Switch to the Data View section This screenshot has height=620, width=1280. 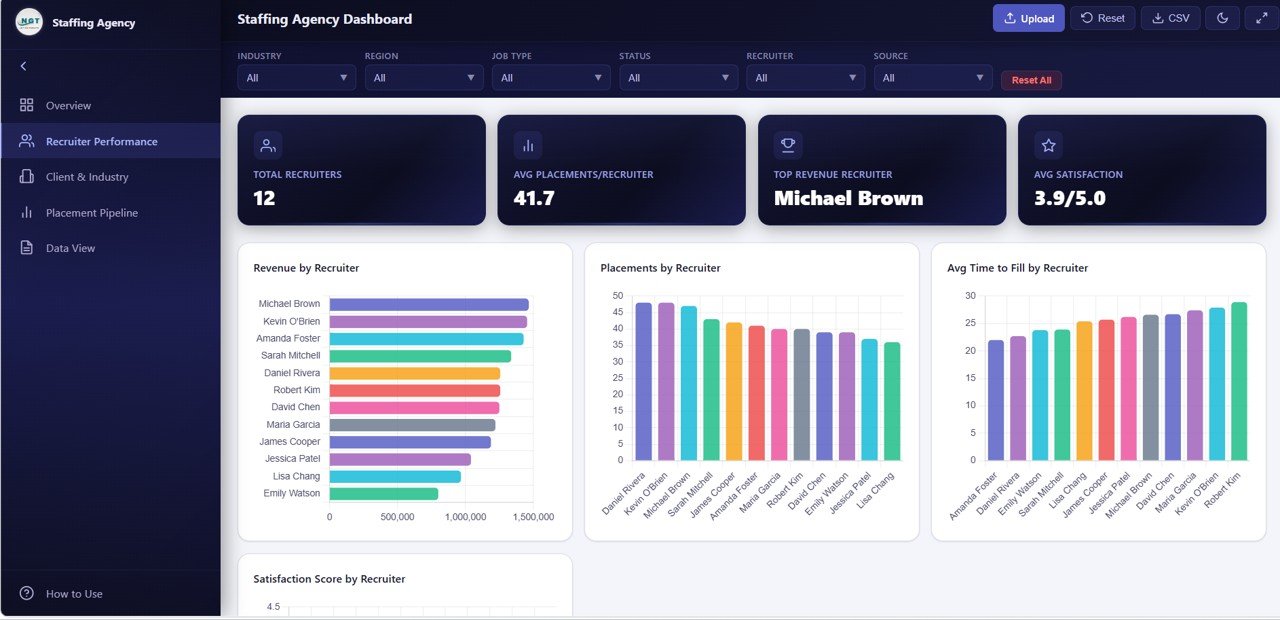click(x=70, y=248)
